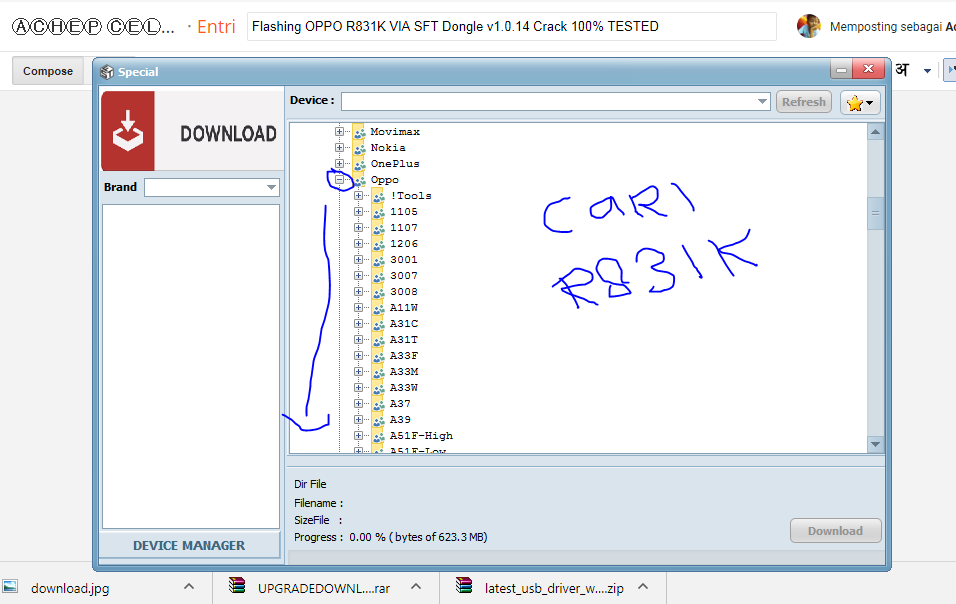
Task: Click the 3008 folder icon
Action: pos(379,291)
